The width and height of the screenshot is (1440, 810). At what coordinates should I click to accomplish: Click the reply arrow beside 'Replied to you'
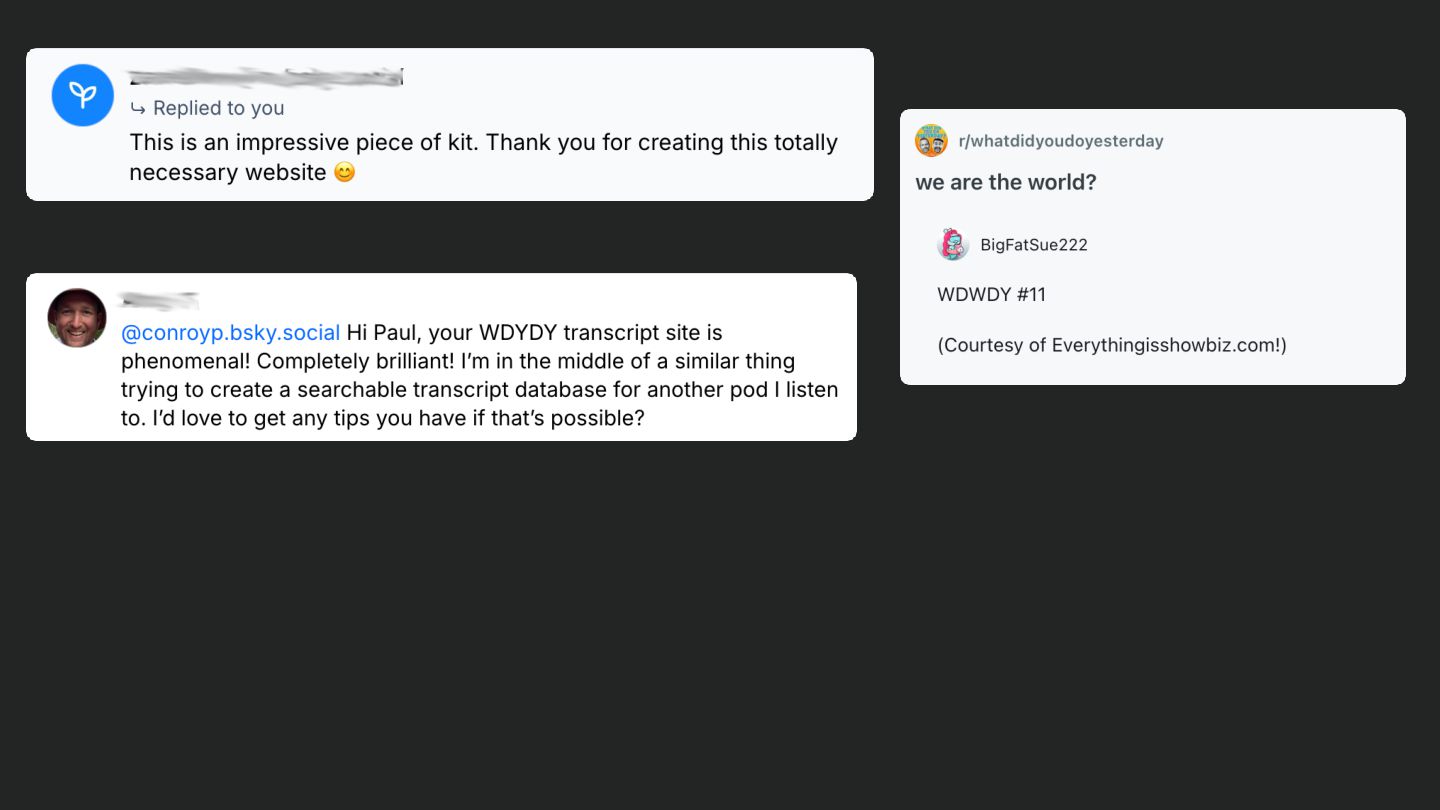tap(138, 108)
